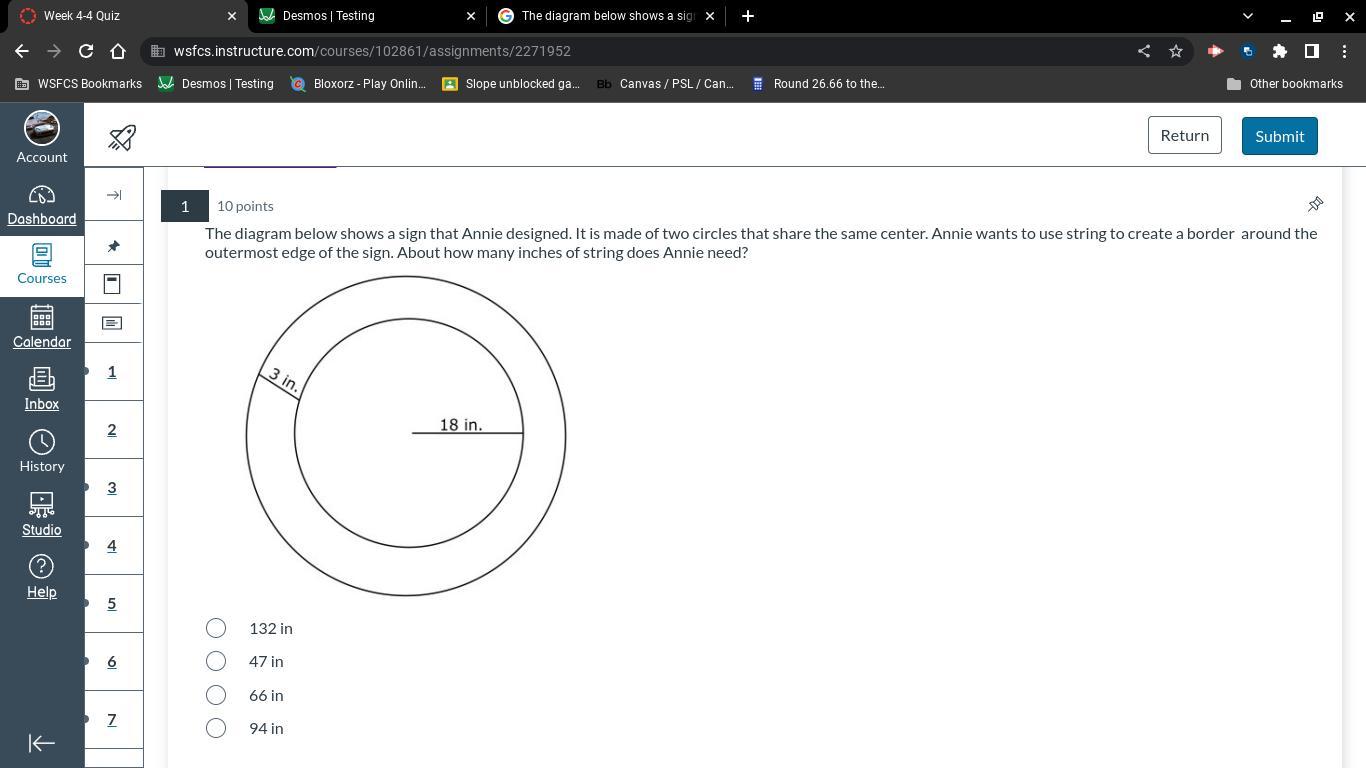Jump to question 6 in navigator

tap(112, 662)
